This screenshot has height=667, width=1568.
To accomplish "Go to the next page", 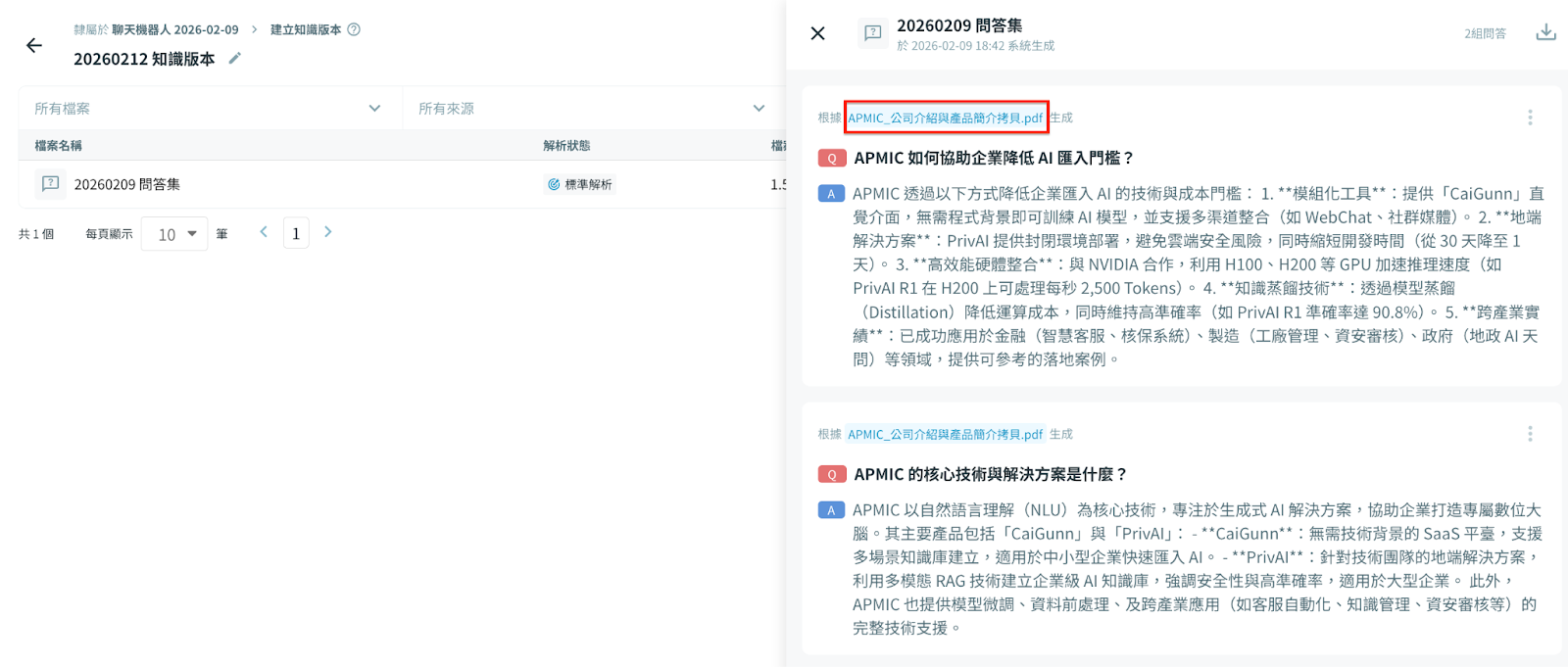I will point(328,232).
